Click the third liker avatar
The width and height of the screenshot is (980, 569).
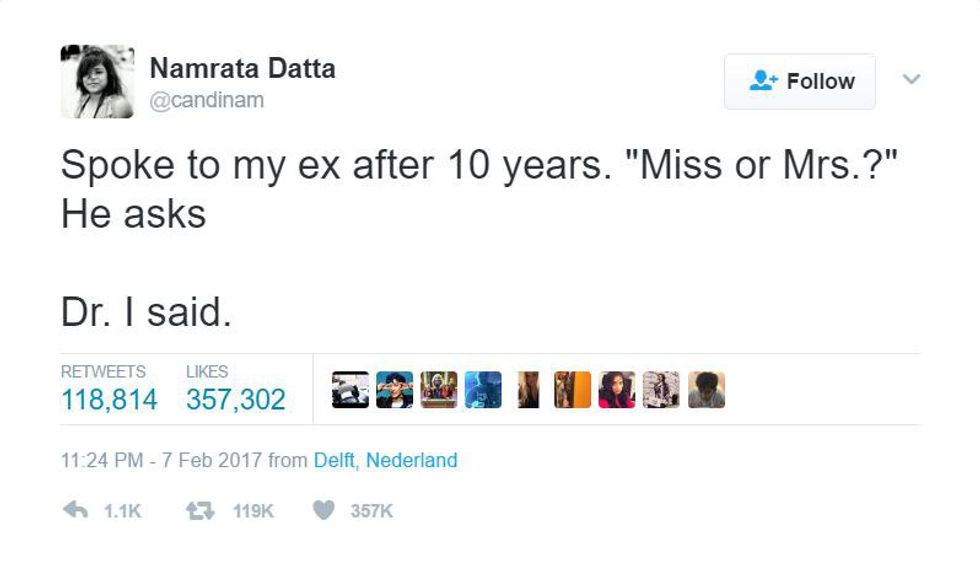coord(439,390)
